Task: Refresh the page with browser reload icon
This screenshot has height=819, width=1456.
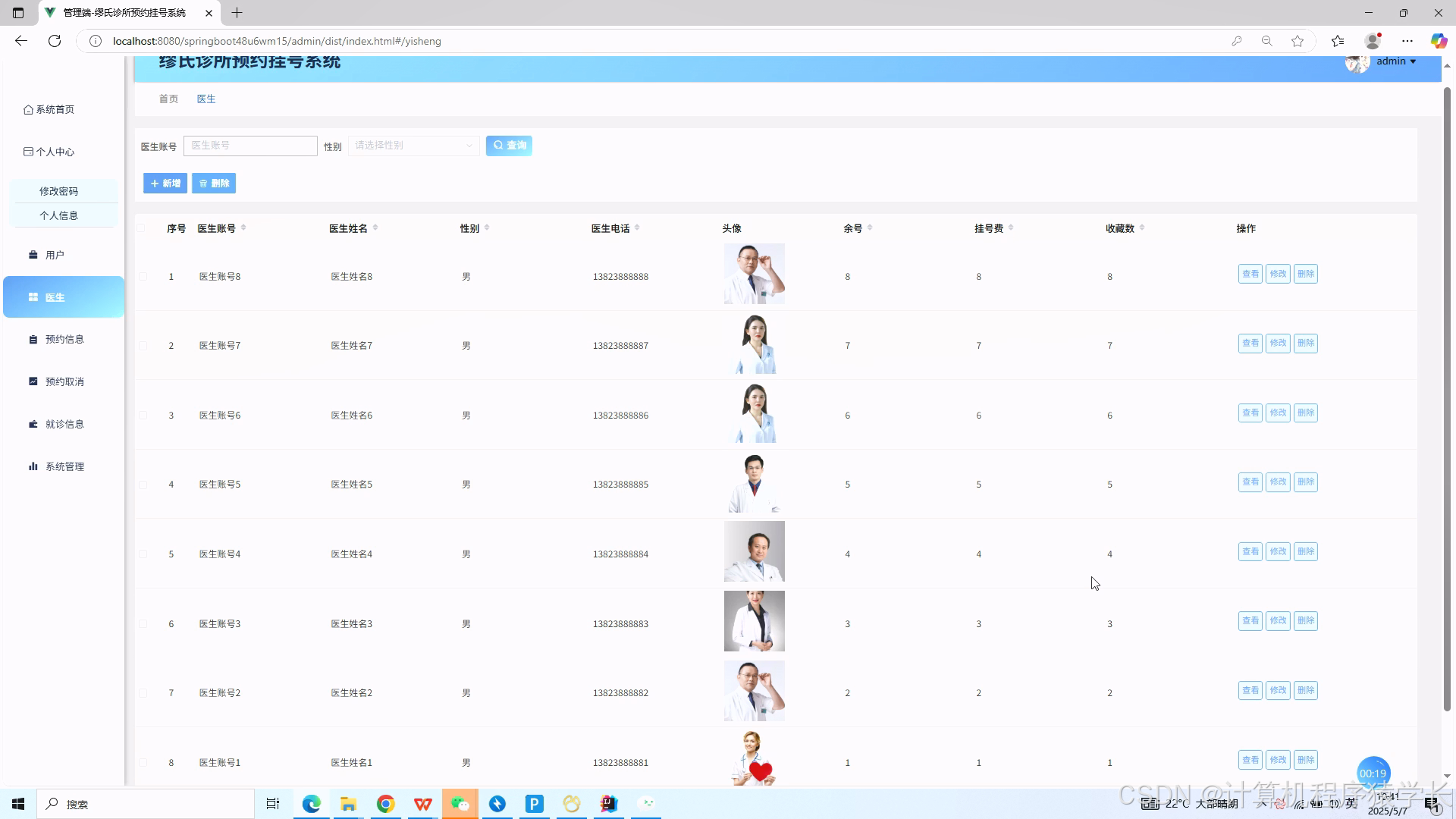Action: [x=55, y=41]
